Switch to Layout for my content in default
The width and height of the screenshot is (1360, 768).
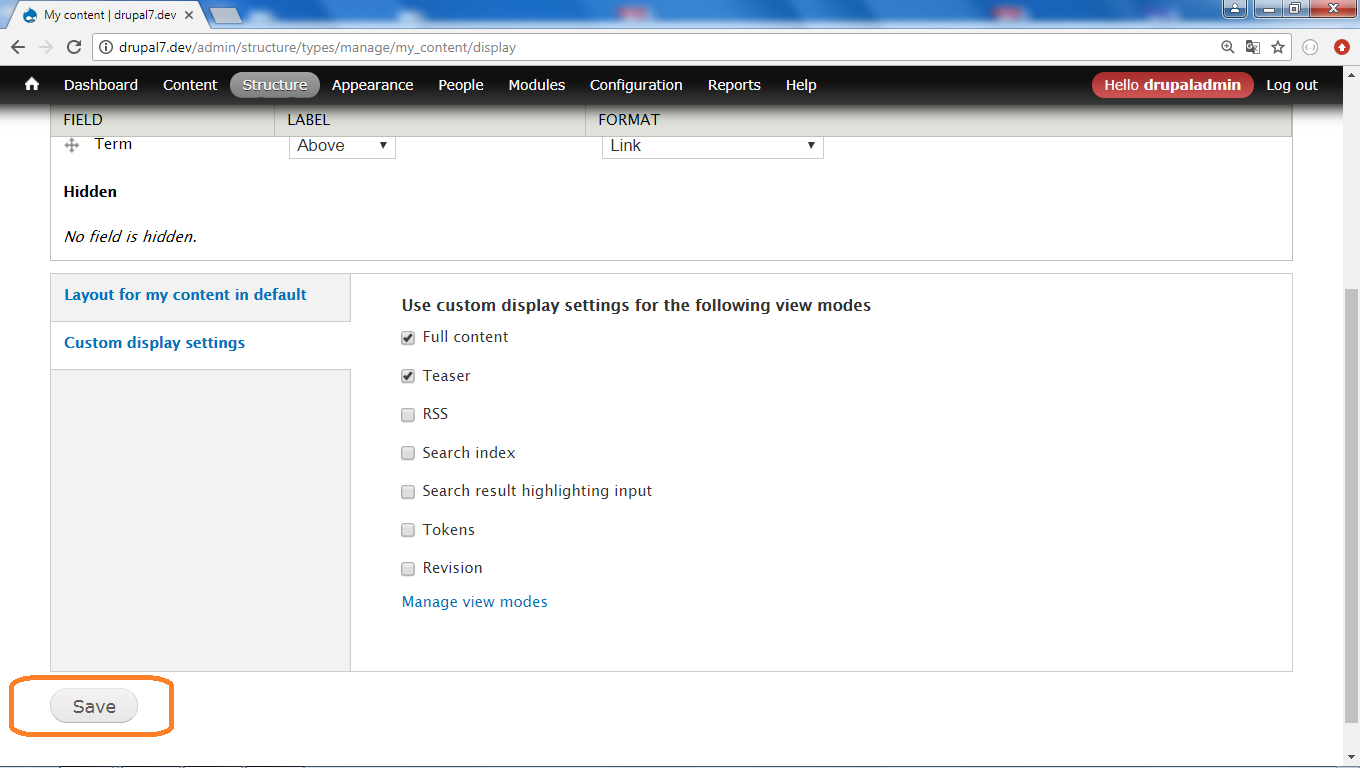coord(185,295)
